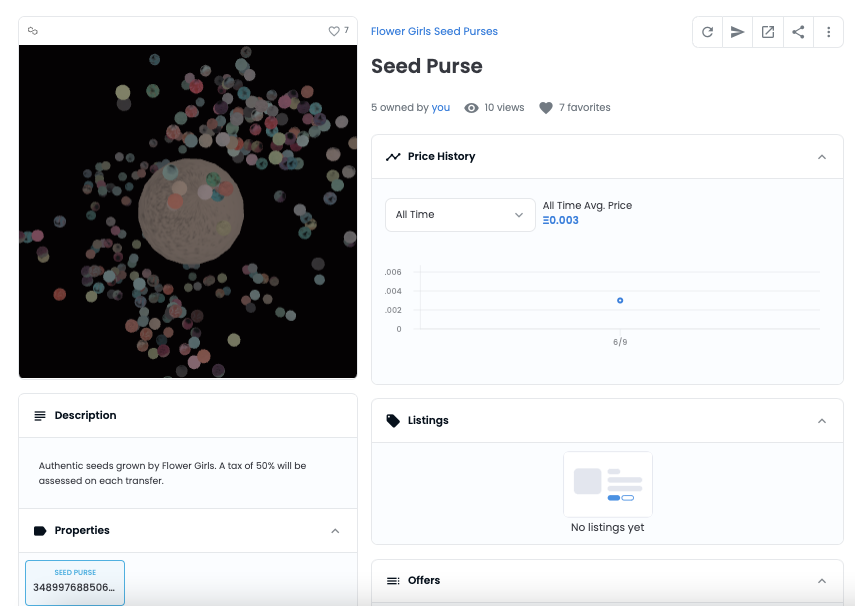Click the eye views icon
The image size is (855, 606).
(471, 108)
